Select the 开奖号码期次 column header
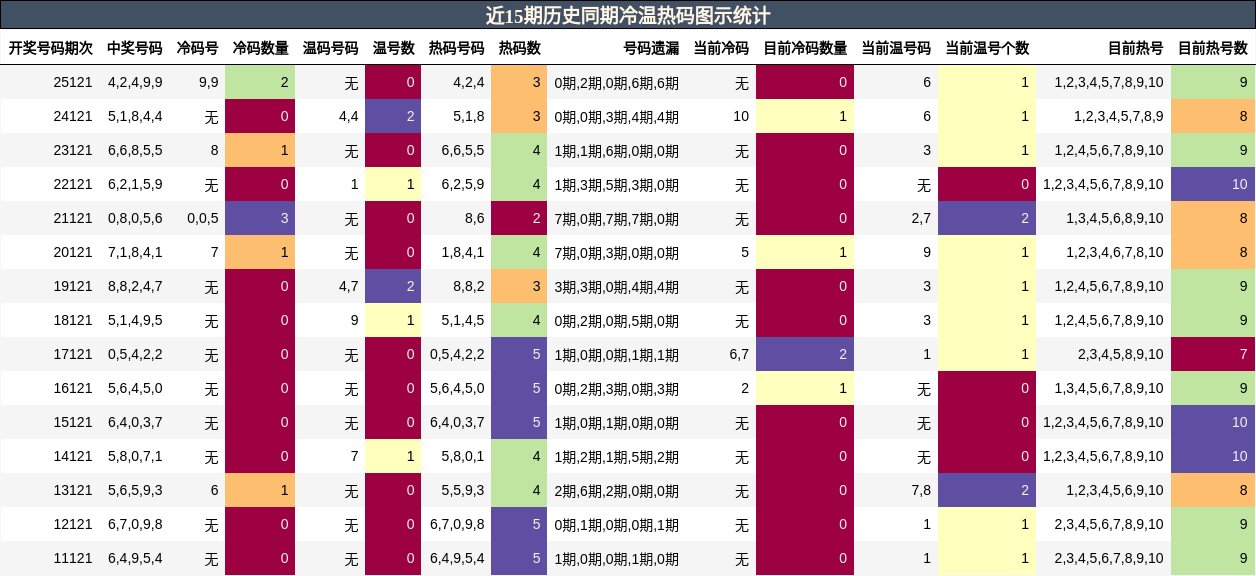The height and width of the screenshot is (576, 1256). pyautogui.click(x=51, y=48)
